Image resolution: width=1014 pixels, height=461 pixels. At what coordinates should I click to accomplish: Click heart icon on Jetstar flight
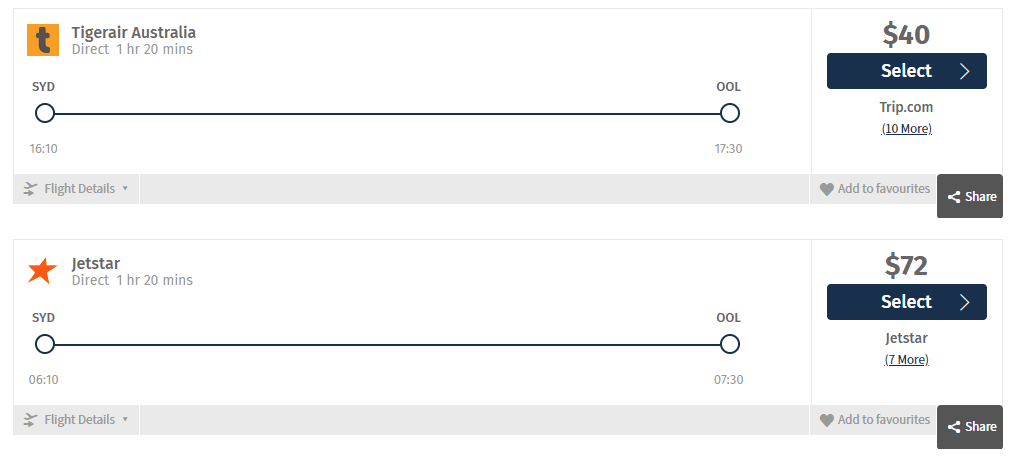coord(826,420)
